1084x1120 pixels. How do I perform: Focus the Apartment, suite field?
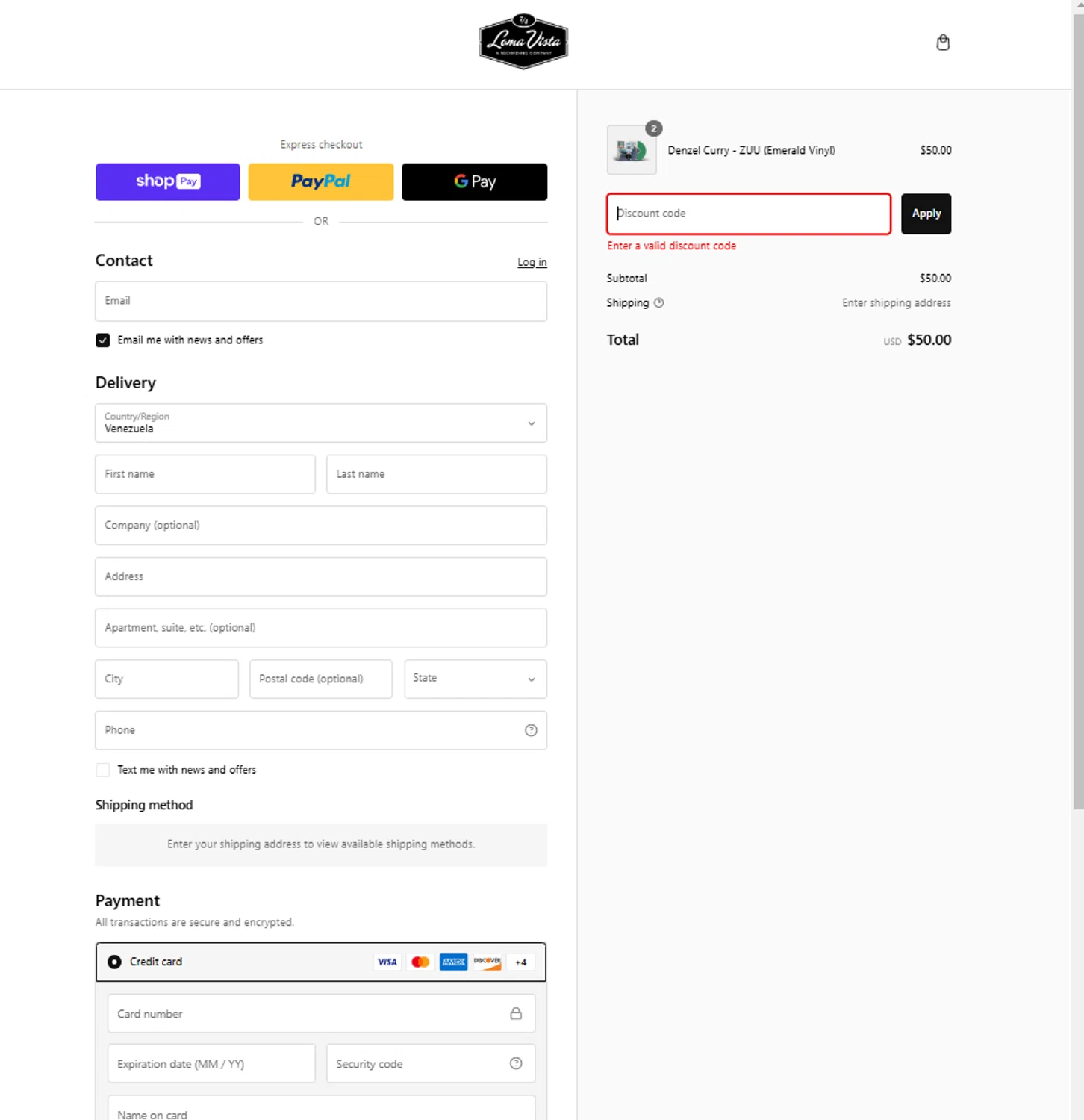[321, 628]
